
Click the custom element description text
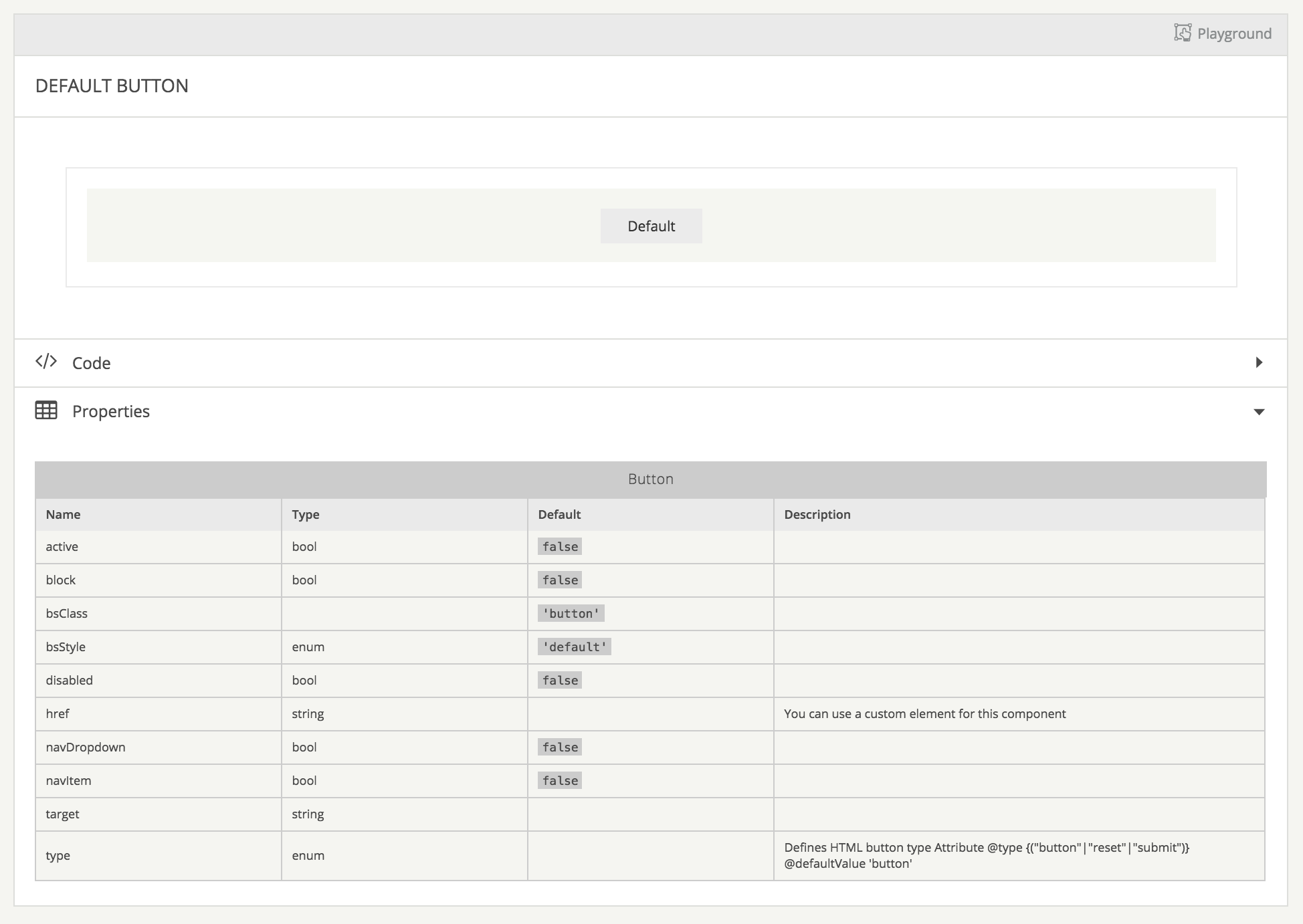(924, 714)
